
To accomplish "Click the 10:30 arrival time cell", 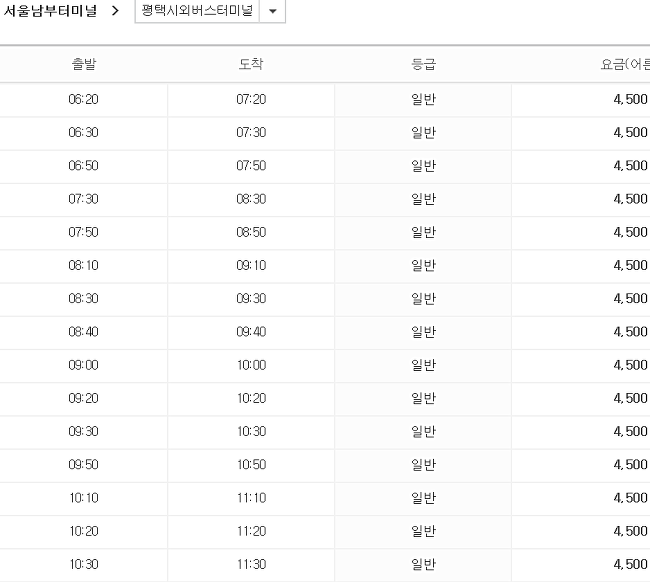I will click(x=252, y=432).
